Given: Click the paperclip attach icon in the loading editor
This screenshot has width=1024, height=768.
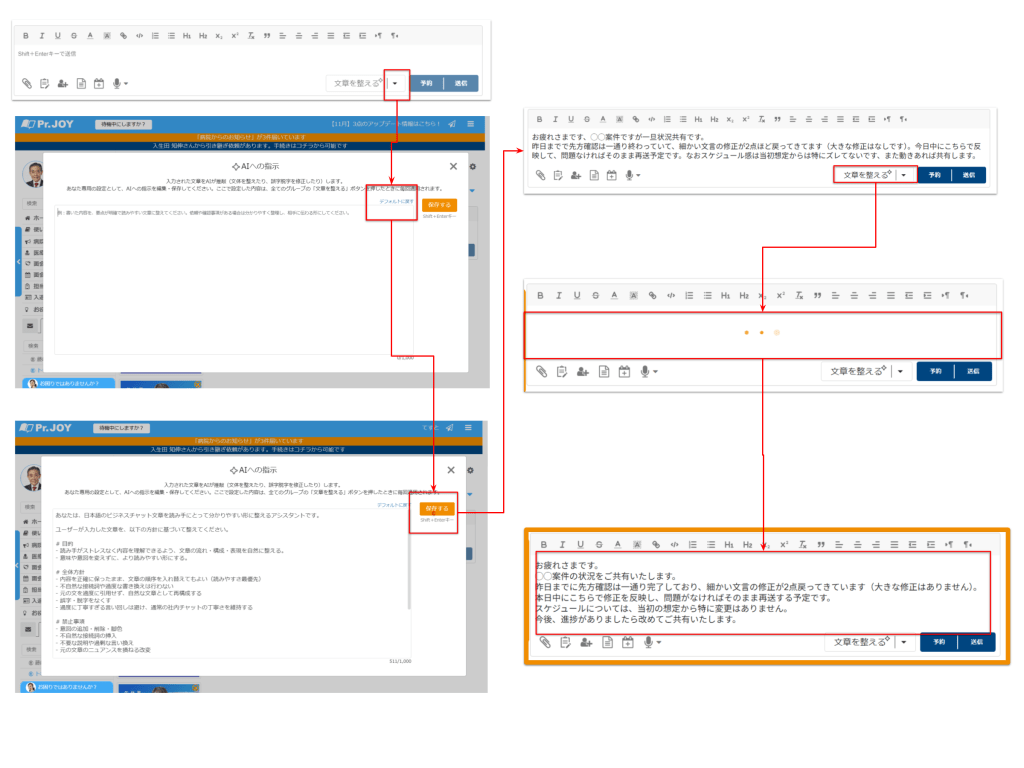Looking at the screenshot, I should pos(541,371).
